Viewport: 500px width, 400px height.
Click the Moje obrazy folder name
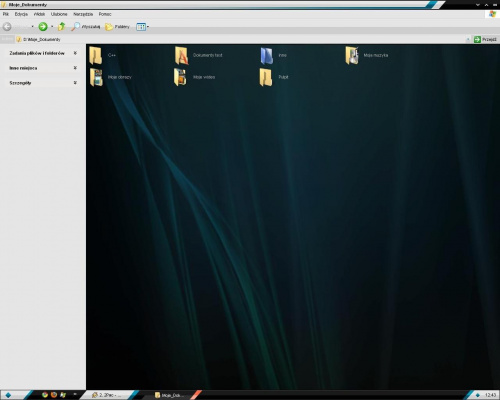tap(120, 77)
